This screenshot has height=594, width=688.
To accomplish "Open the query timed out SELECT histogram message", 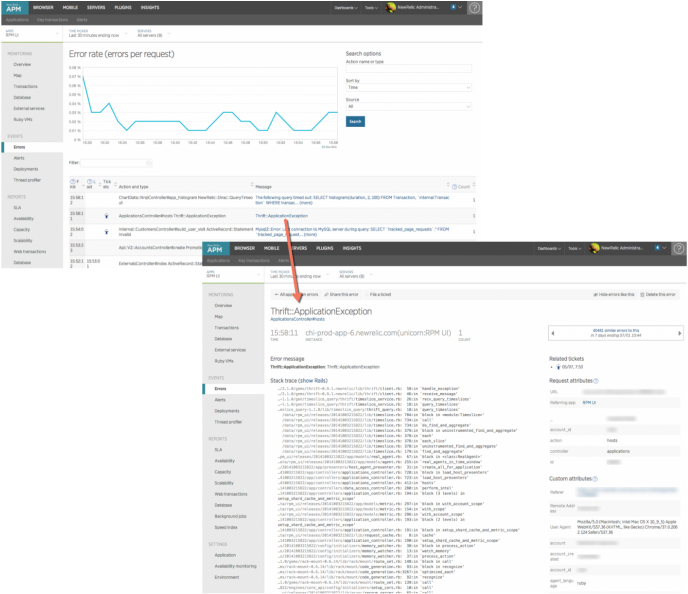I will point(352,200).
